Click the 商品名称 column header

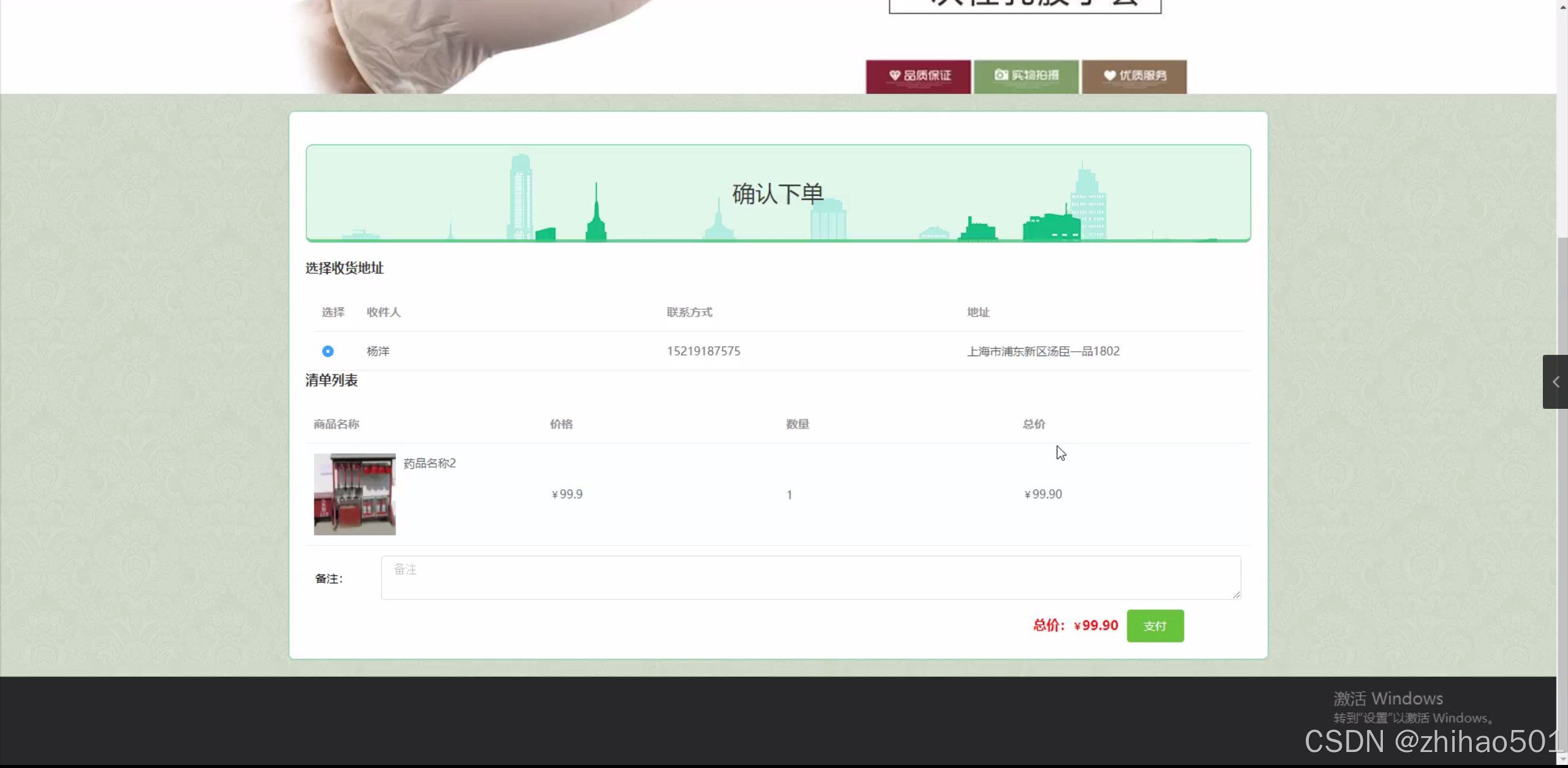[336, 424]
